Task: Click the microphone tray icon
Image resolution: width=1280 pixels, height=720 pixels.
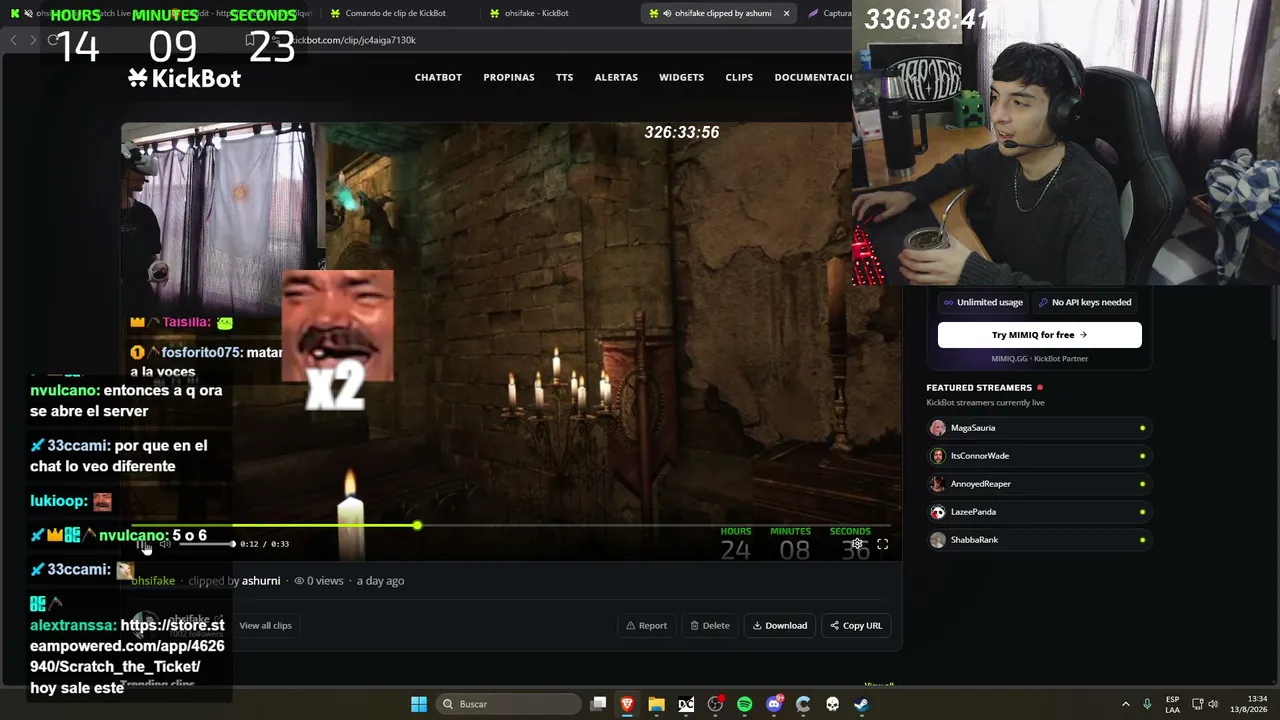Action: click(1147, 704)
